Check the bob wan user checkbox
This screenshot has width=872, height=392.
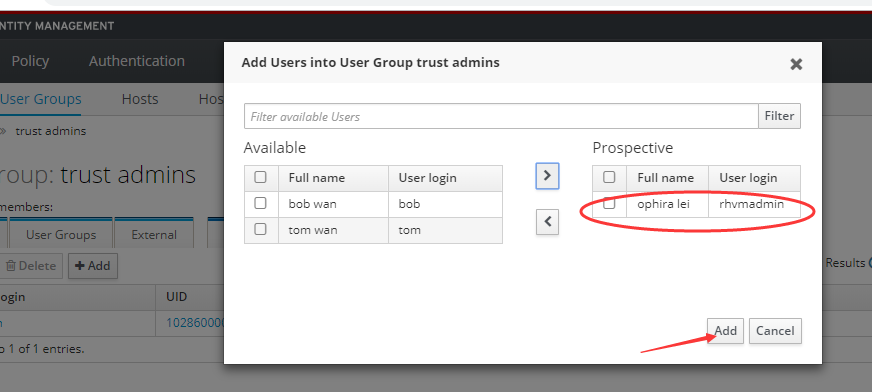(260, 204)
